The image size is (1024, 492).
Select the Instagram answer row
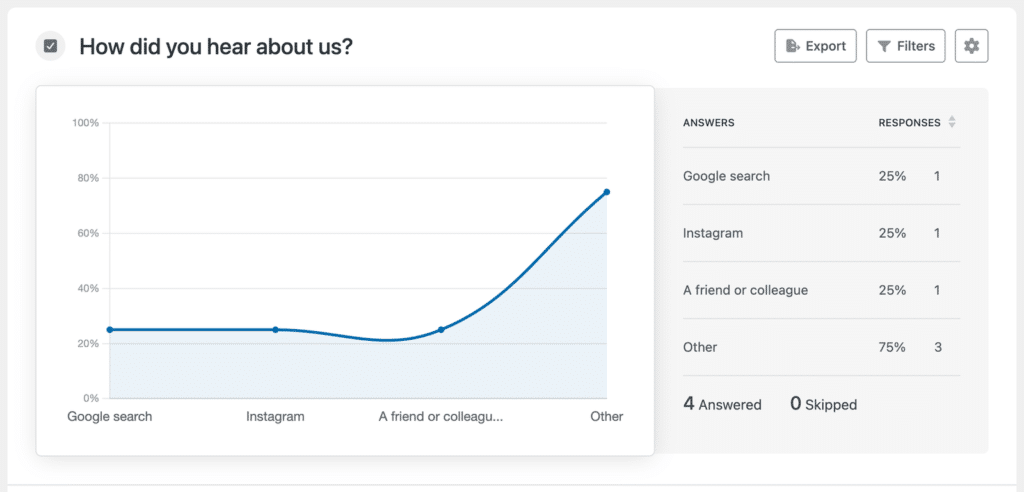tap(822, 233)
